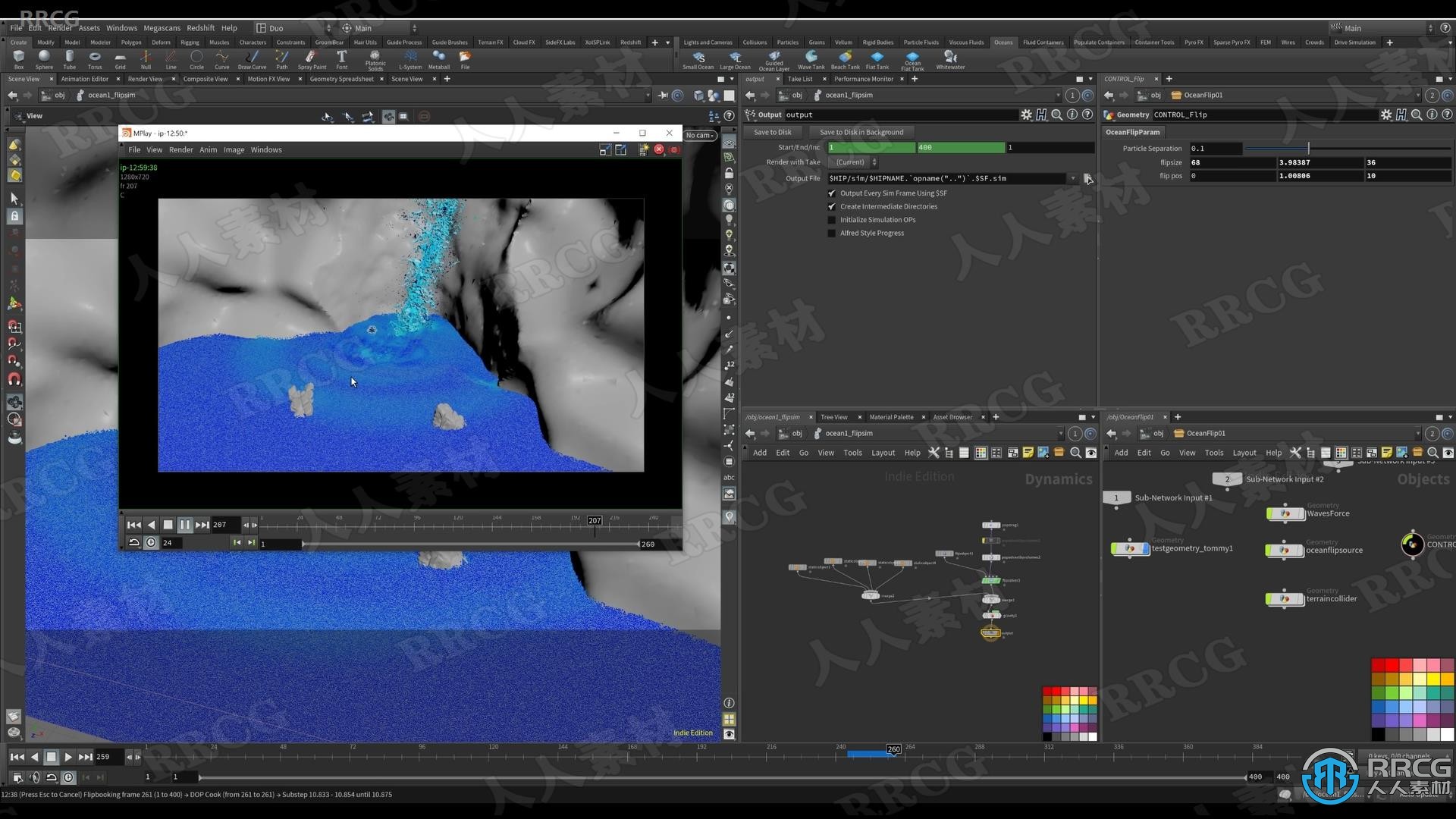This screenshot has width=1456, height=819.
Task: Select the L-System shelf tool
Action: pyautogui.click(x=410, y=59)
